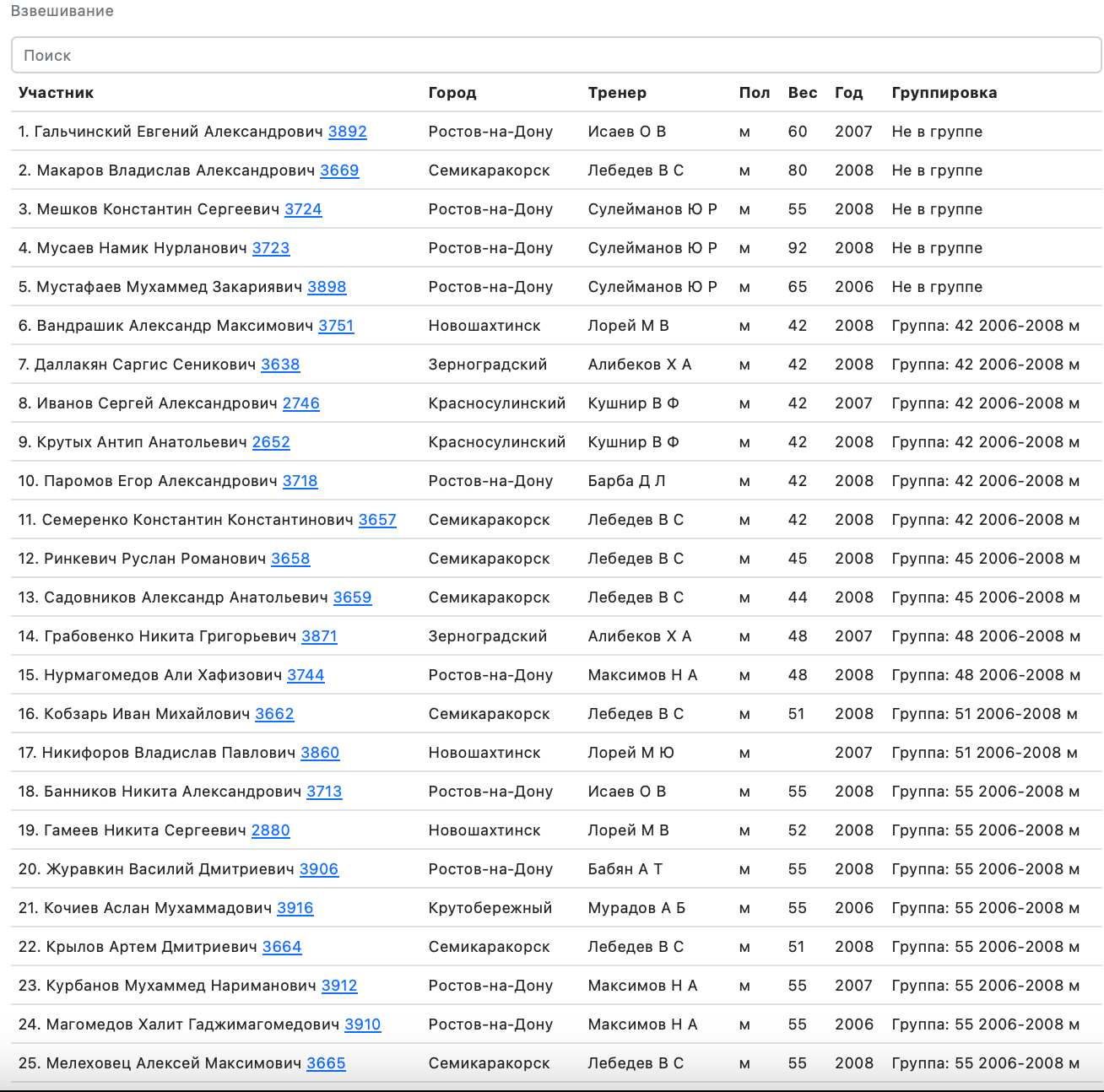Click the Год column header
Viewport: 1104px width, 1092px height.
[849, 93]
